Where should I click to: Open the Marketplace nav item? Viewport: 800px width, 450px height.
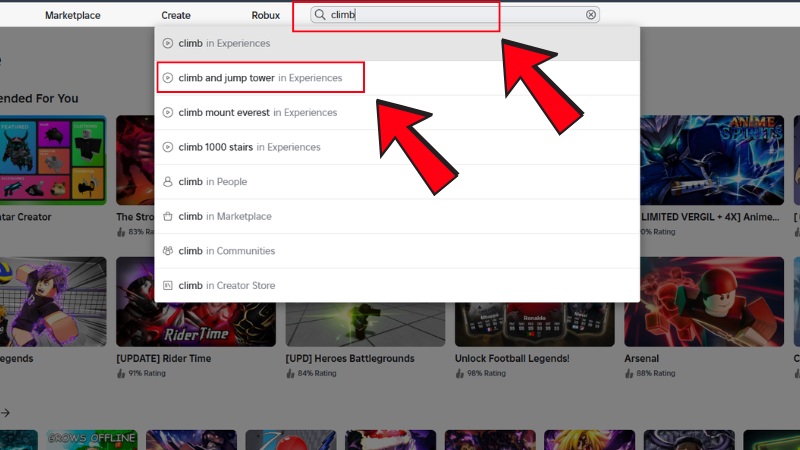[72, 15]
